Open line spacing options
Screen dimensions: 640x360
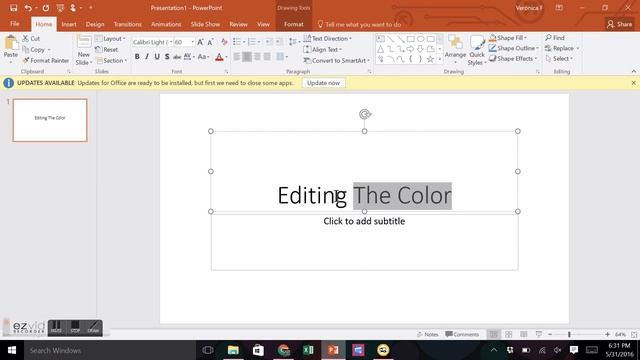coord(293,42)
